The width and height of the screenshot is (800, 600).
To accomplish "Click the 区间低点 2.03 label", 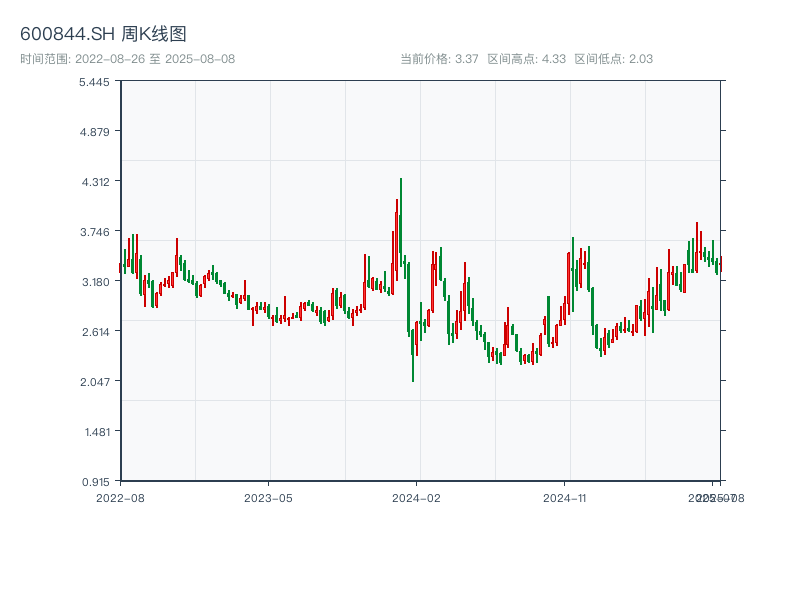I will tap(613, 59).
